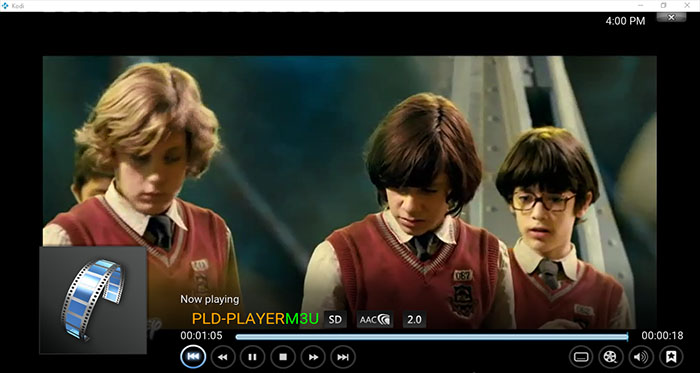Click the seek bar end marker
The height and width of the screenshot is (373, 700).
click(627, 337)
